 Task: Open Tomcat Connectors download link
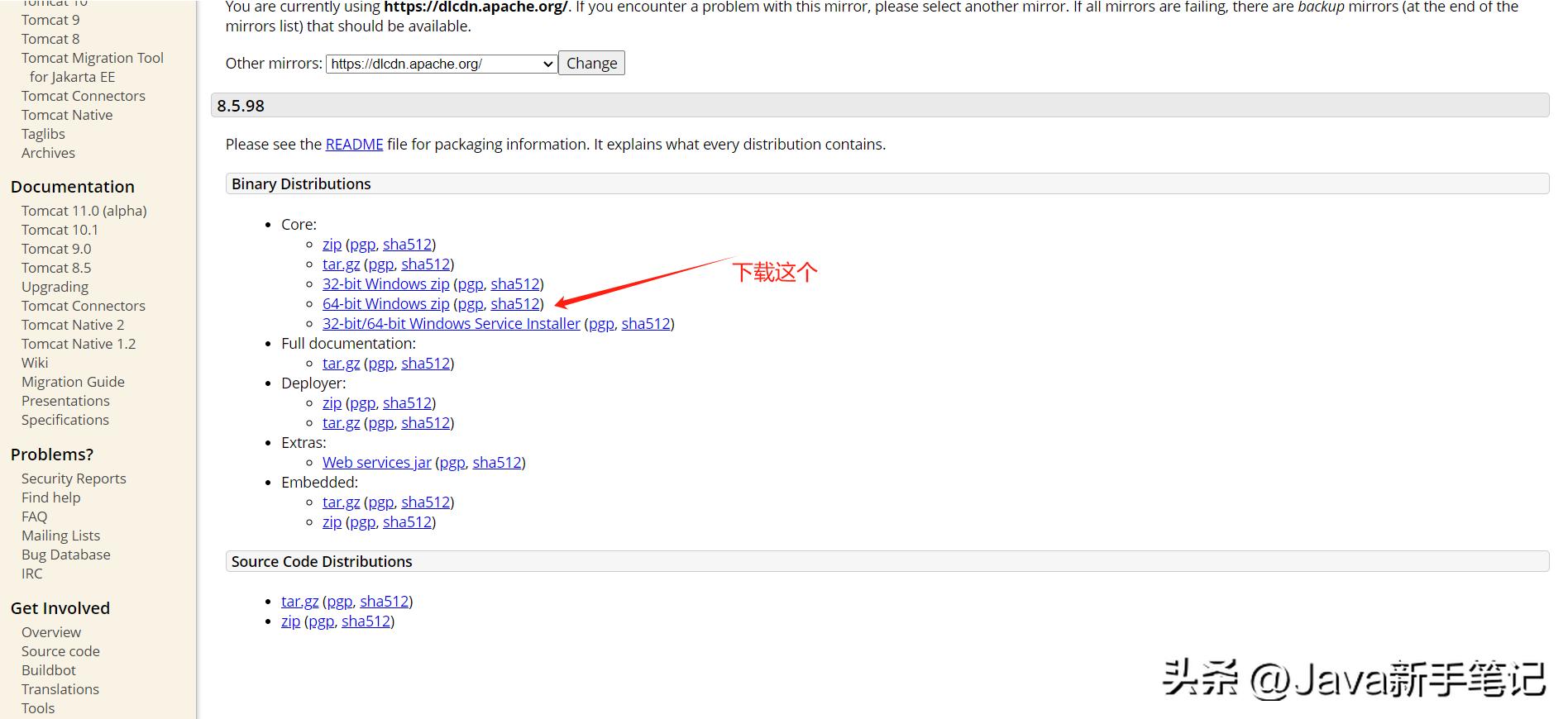point(84,96)
